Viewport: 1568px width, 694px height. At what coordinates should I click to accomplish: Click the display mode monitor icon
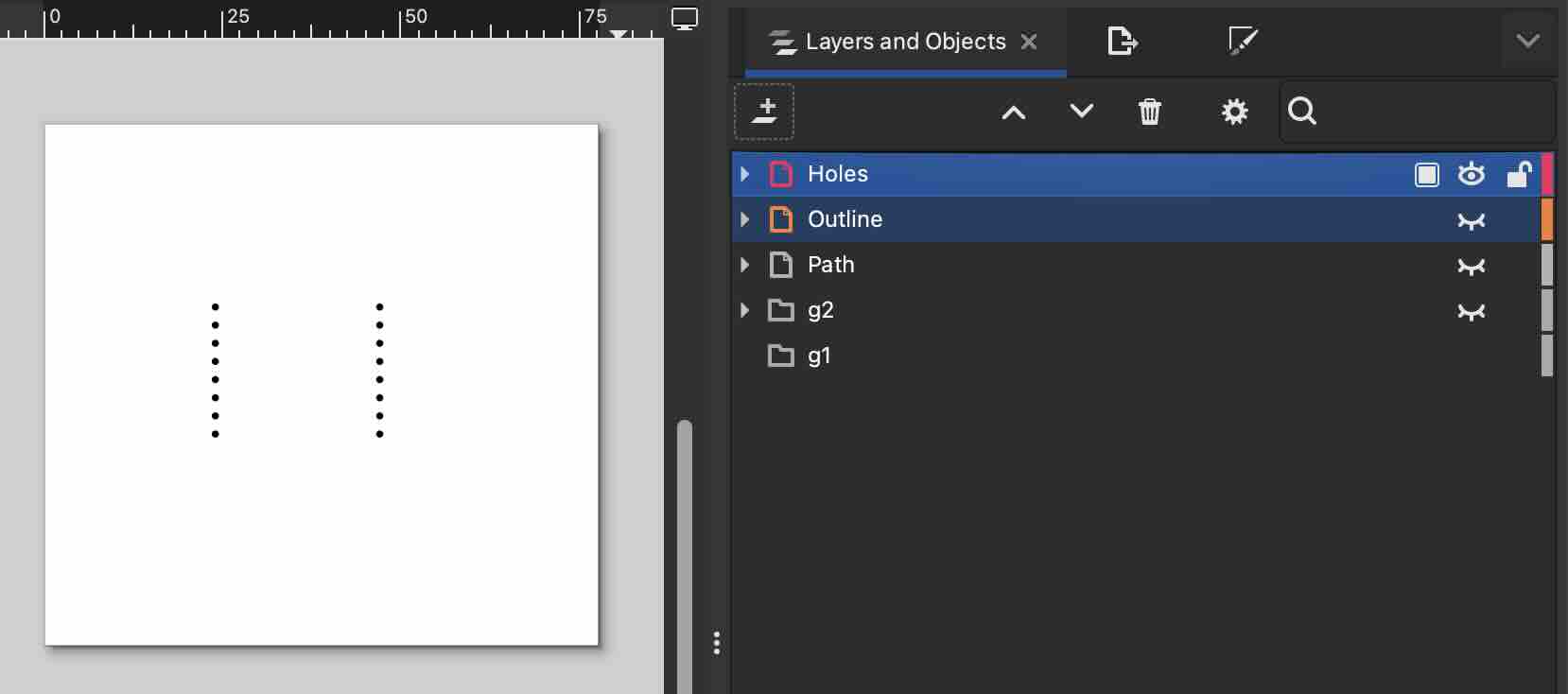pos(685,19)
